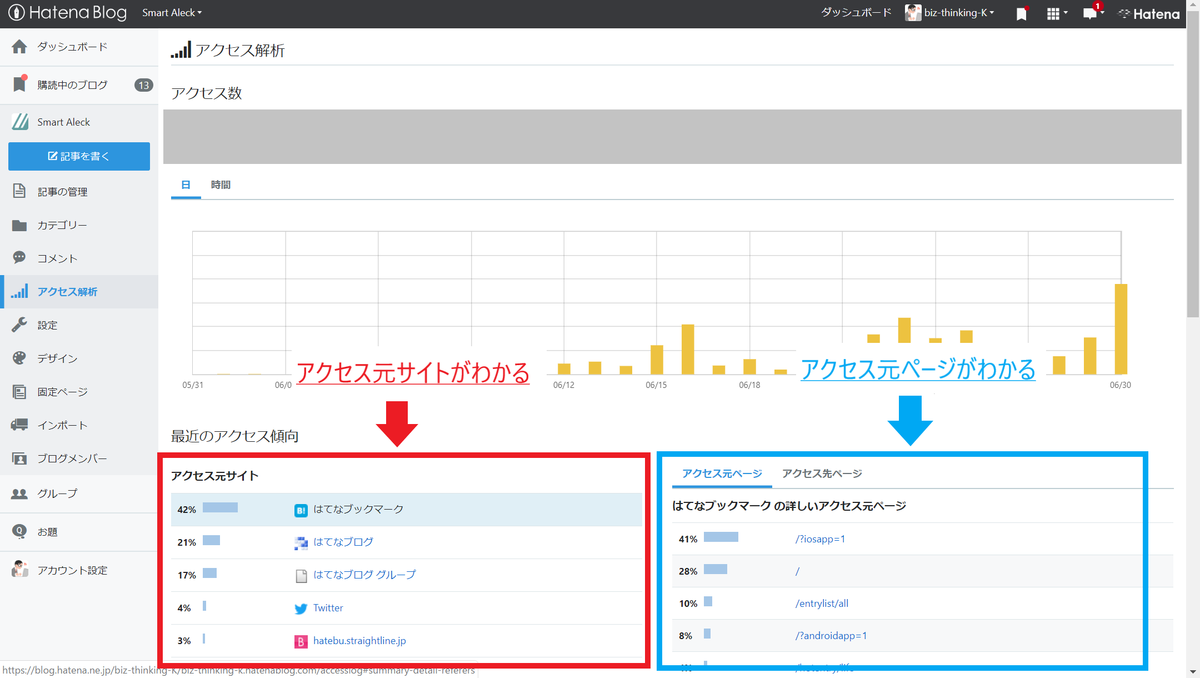Click the bookmark icon in top bar

coord(1021,14)
